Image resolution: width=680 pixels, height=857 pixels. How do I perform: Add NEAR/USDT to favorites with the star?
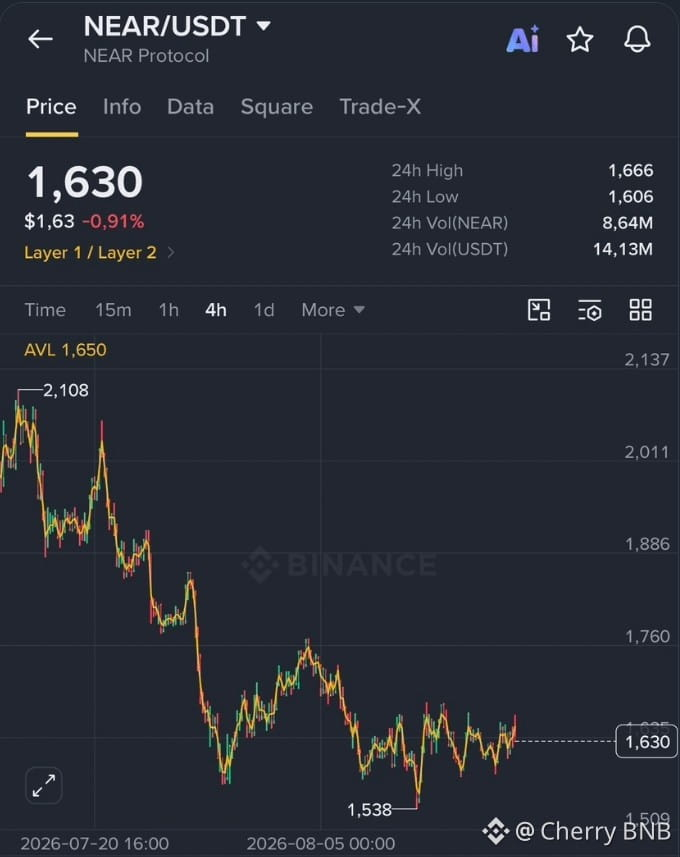(x=579, y=39)
